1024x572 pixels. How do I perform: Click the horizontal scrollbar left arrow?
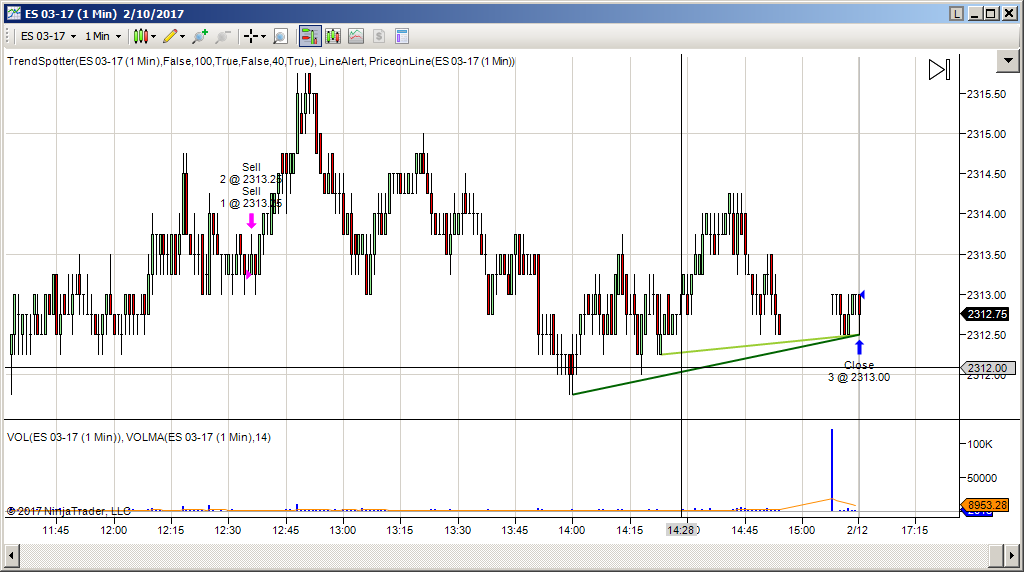[x=12, y=556]
